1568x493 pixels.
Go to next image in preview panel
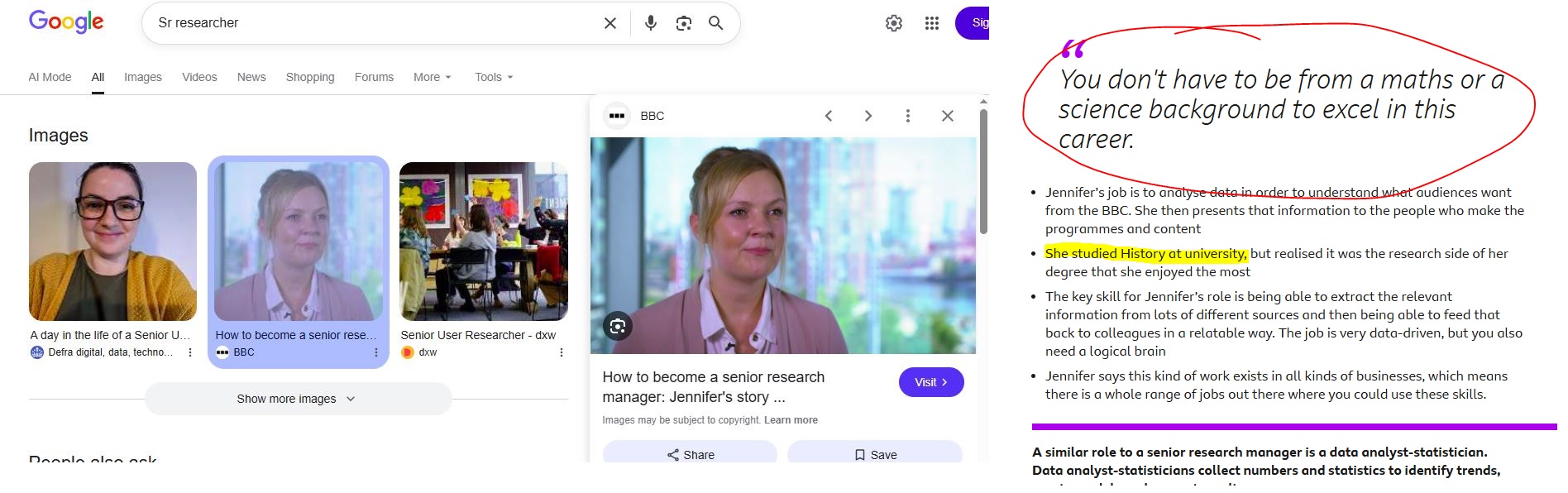pos(868,116)
